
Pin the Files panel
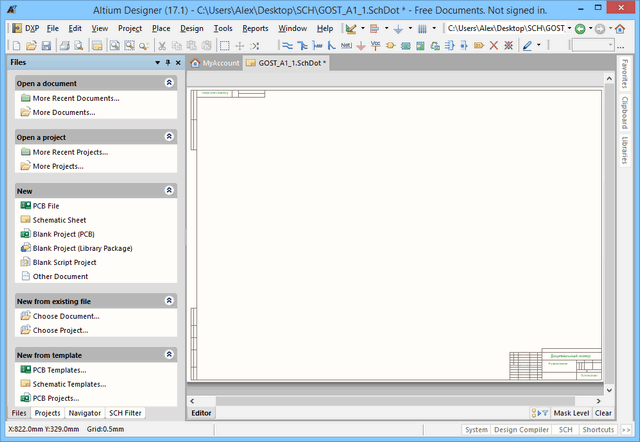click(167, 62)
